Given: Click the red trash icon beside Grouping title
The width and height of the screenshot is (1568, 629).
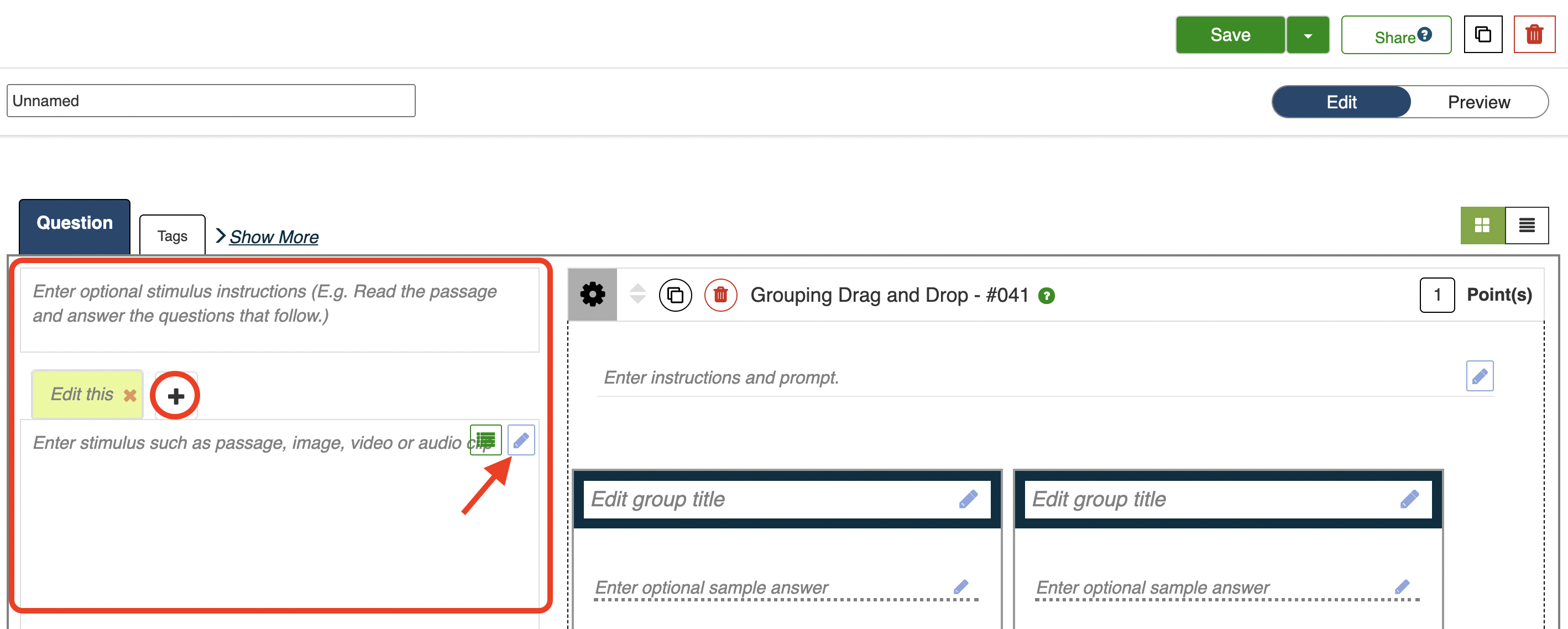Looking at the screenshot, I should click(x=720, y=295).
